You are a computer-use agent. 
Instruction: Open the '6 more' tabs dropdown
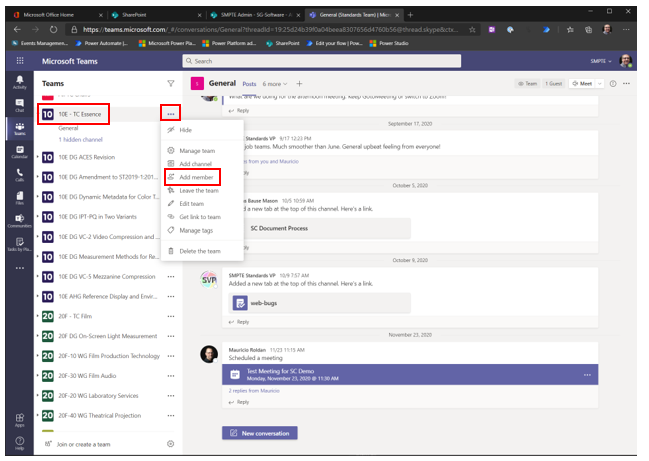pyautogui.click(x=276, y=84)
